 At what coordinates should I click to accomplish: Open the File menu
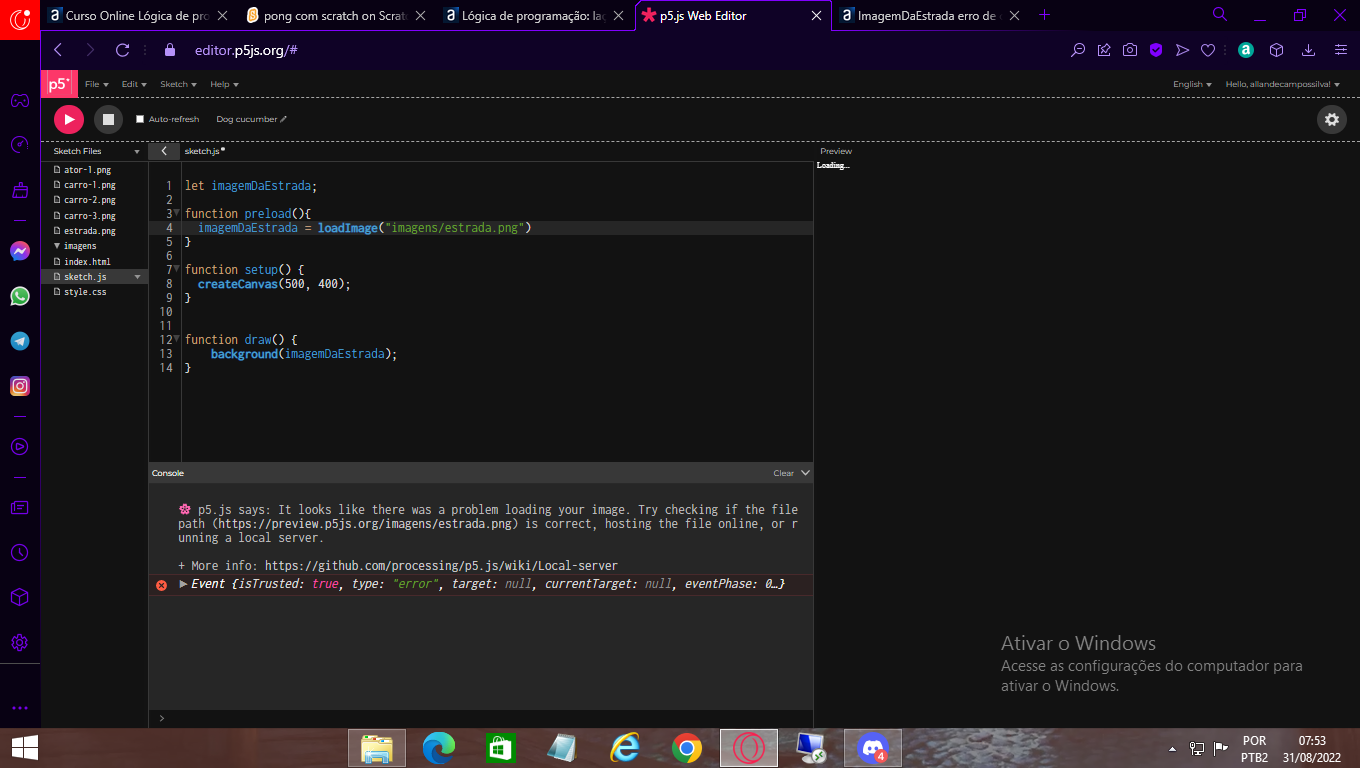(x=97, y=84)
